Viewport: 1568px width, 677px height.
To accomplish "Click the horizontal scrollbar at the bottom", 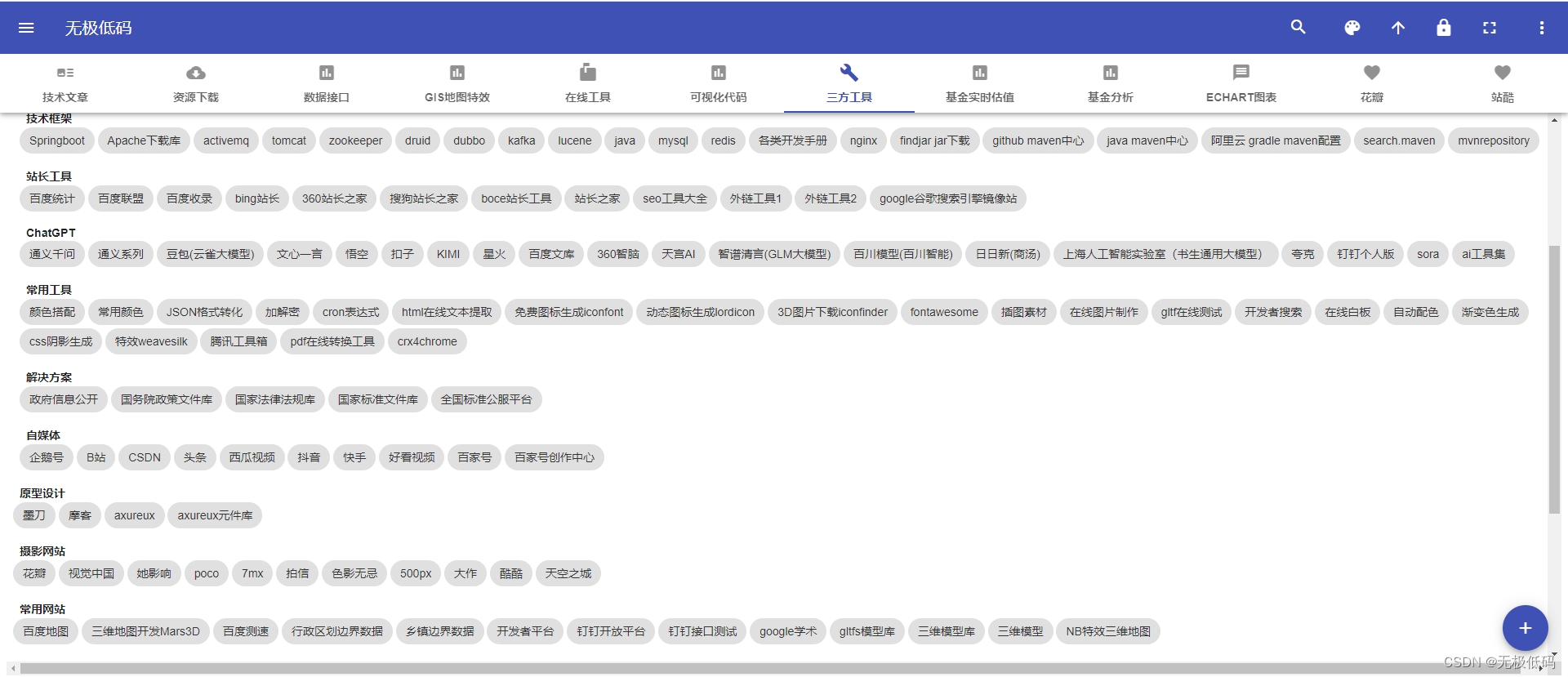I will tap(772, 668).
